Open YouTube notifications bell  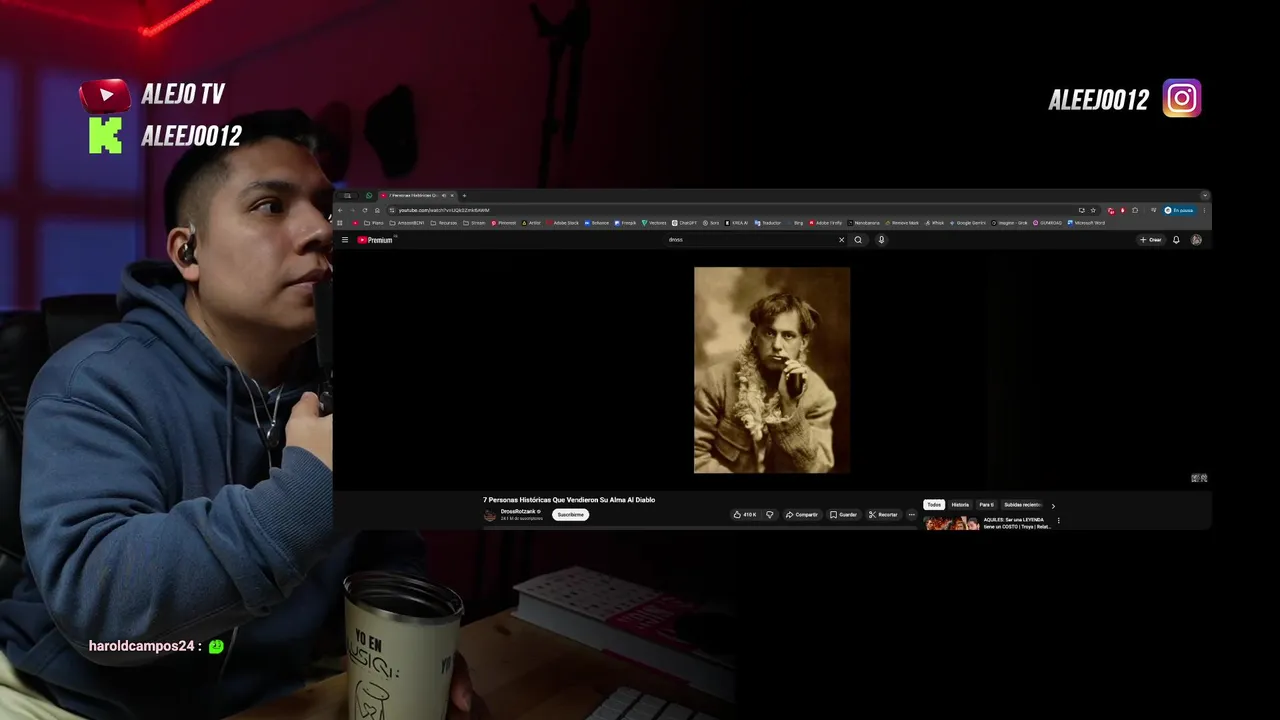1176,240
